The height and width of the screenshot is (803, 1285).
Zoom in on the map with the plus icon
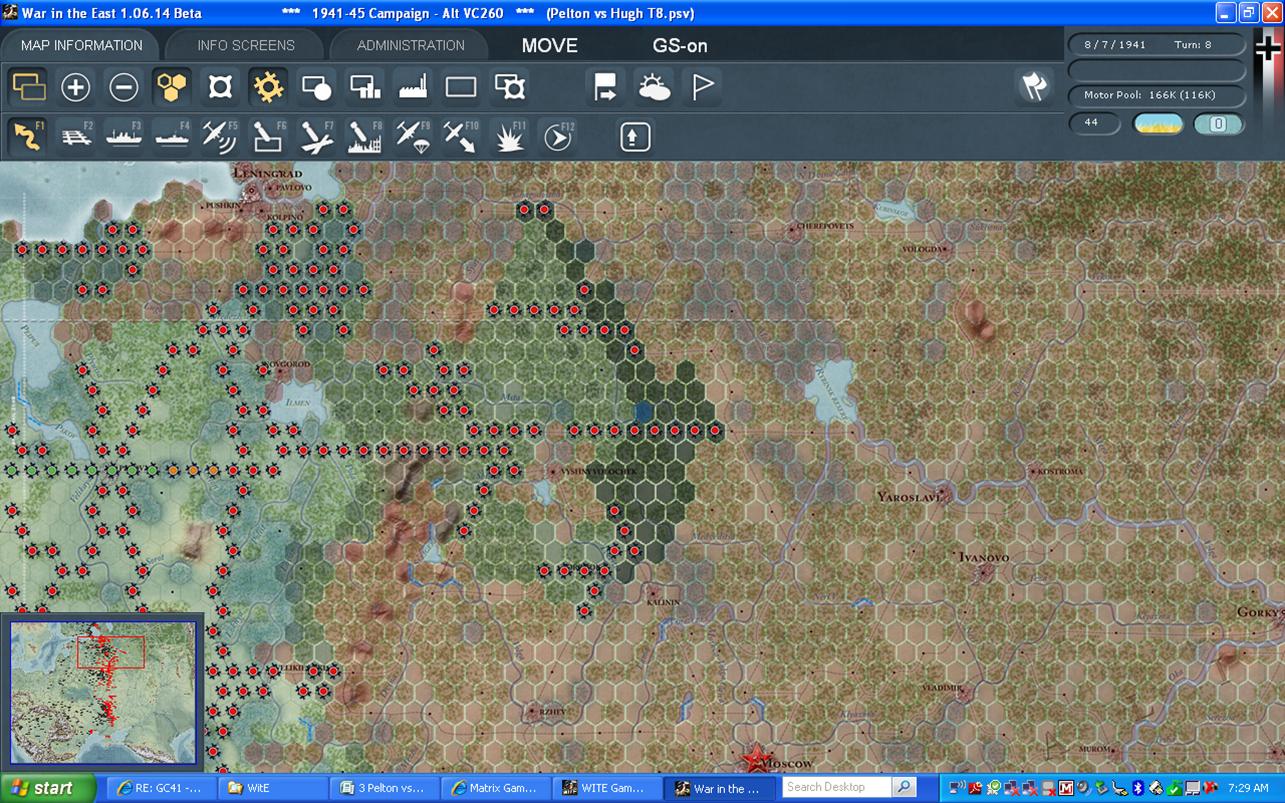pos(76,87)
